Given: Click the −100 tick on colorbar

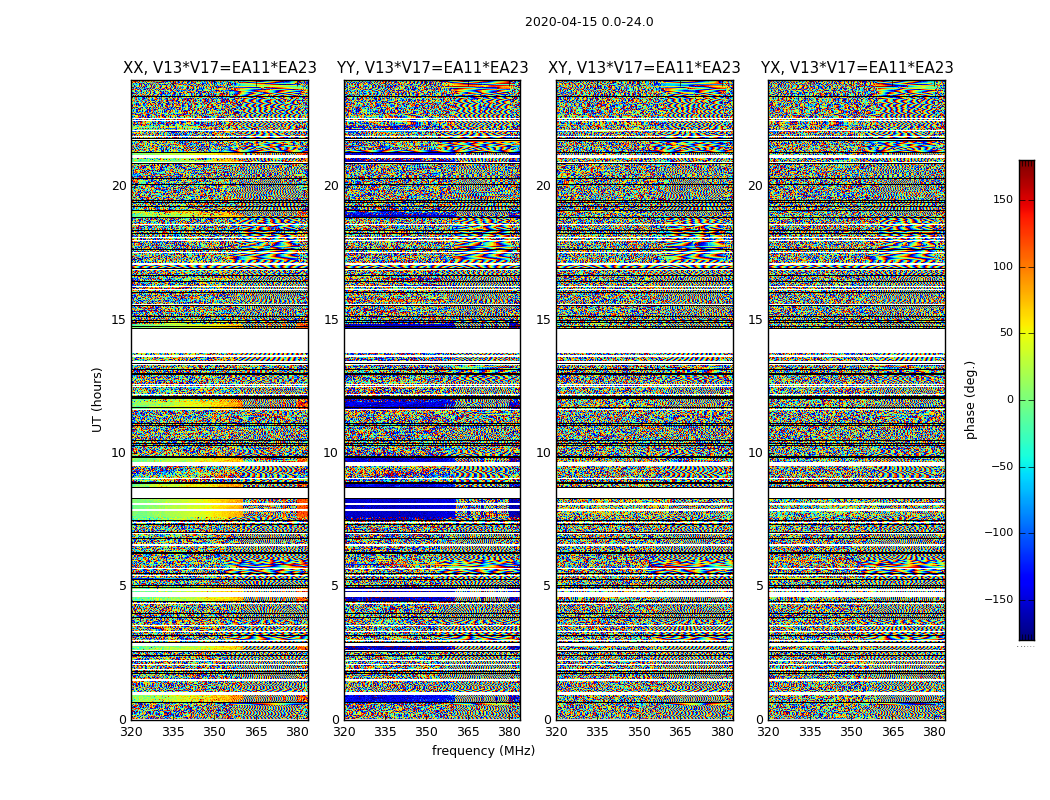Looking at the screenshot, I should point(999,533).
